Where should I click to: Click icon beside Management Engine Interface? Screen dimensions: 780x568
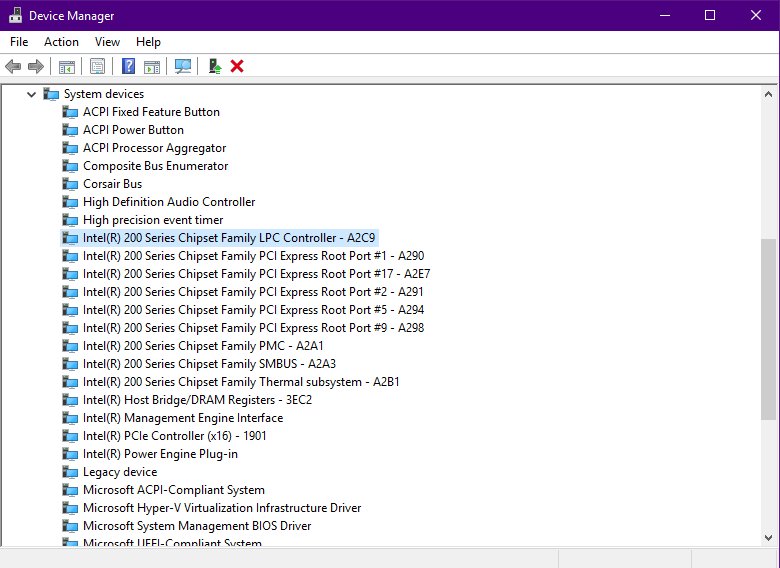click(70, 418)
